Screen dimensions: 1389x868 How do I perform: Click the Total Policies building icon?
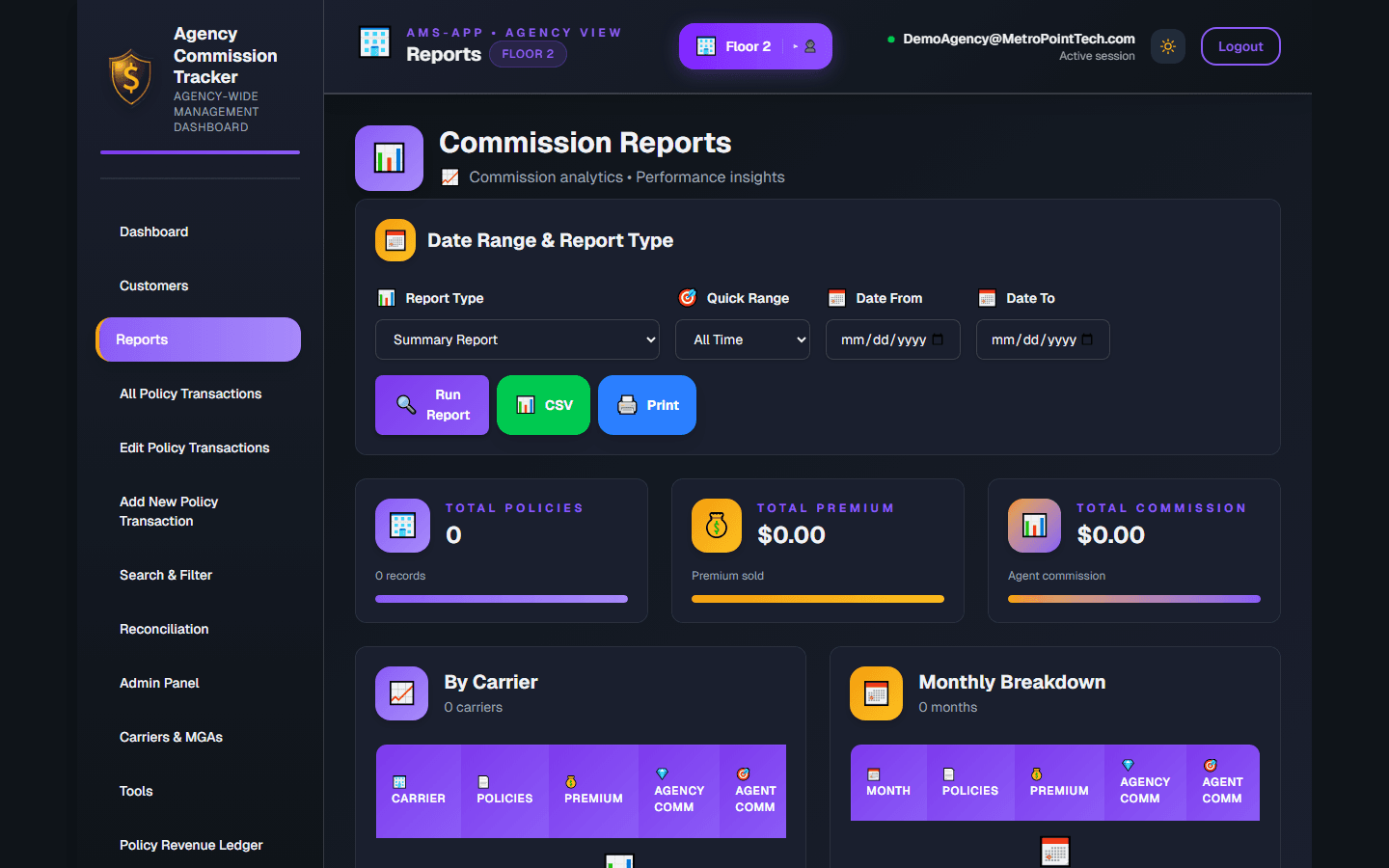point(402,526)
